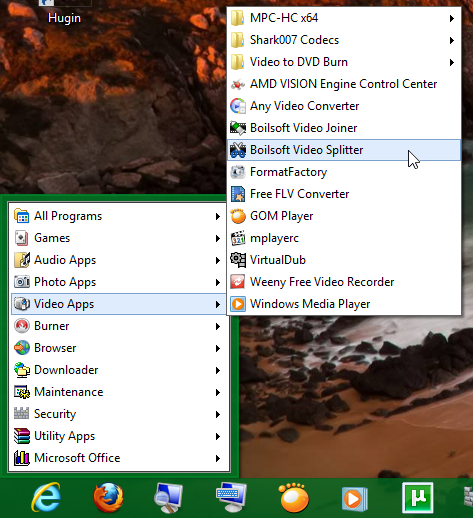This screenshot has height=518, width=473.
Task: Click the Any Video Converter icon
Action: pos(238,106)
